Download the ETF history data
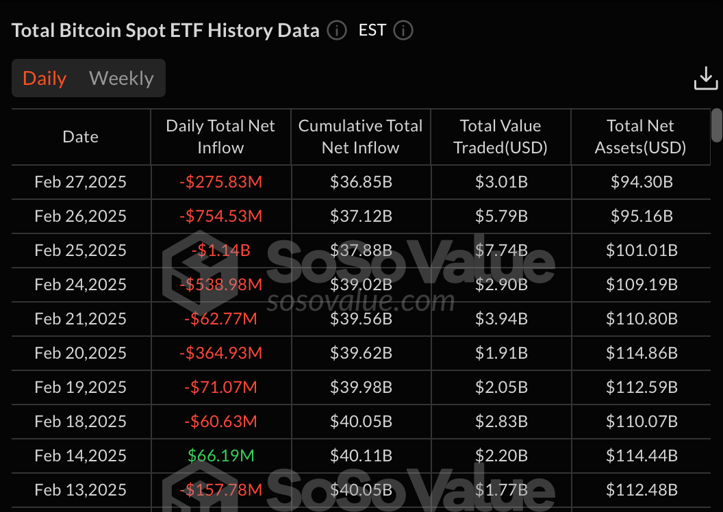723x512 pixels. [x=706, y=79]
